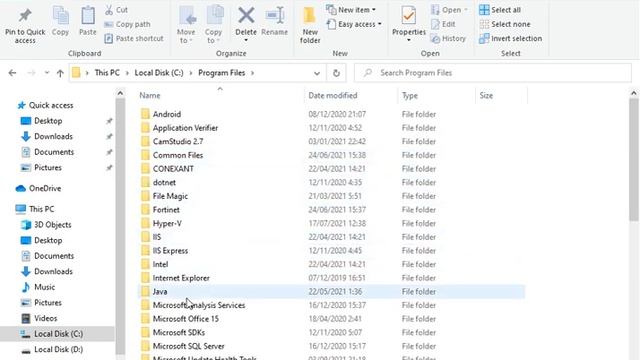Select Paste shortcut command

point(134,38)
